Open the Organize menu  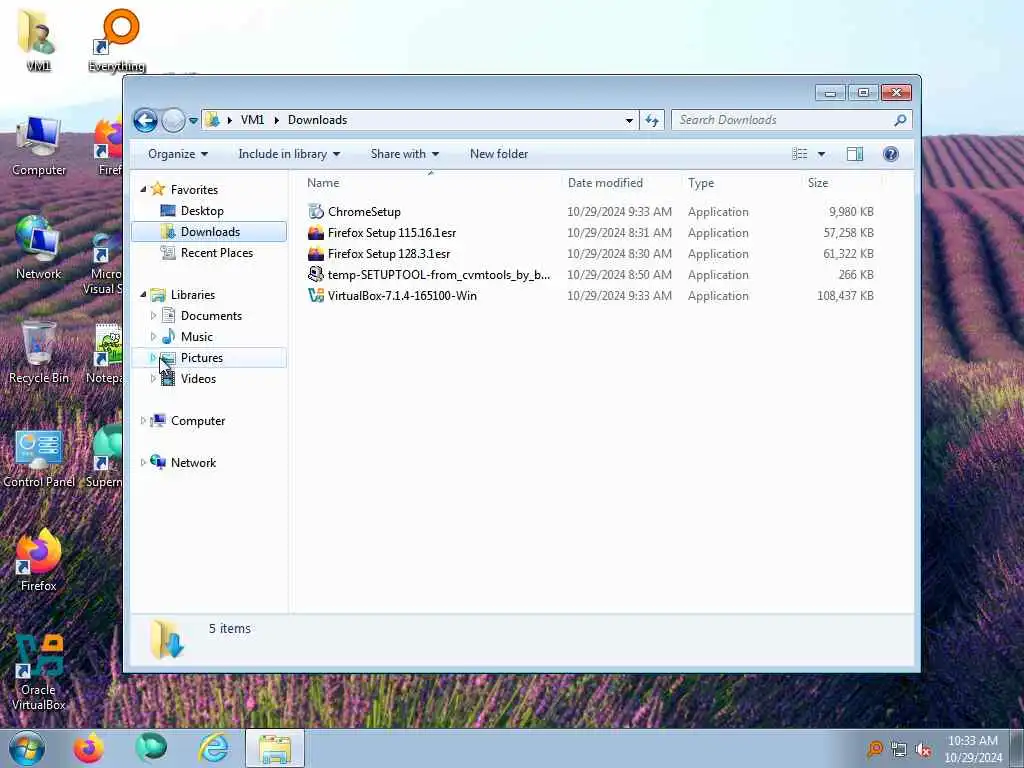tap(178, 154)
